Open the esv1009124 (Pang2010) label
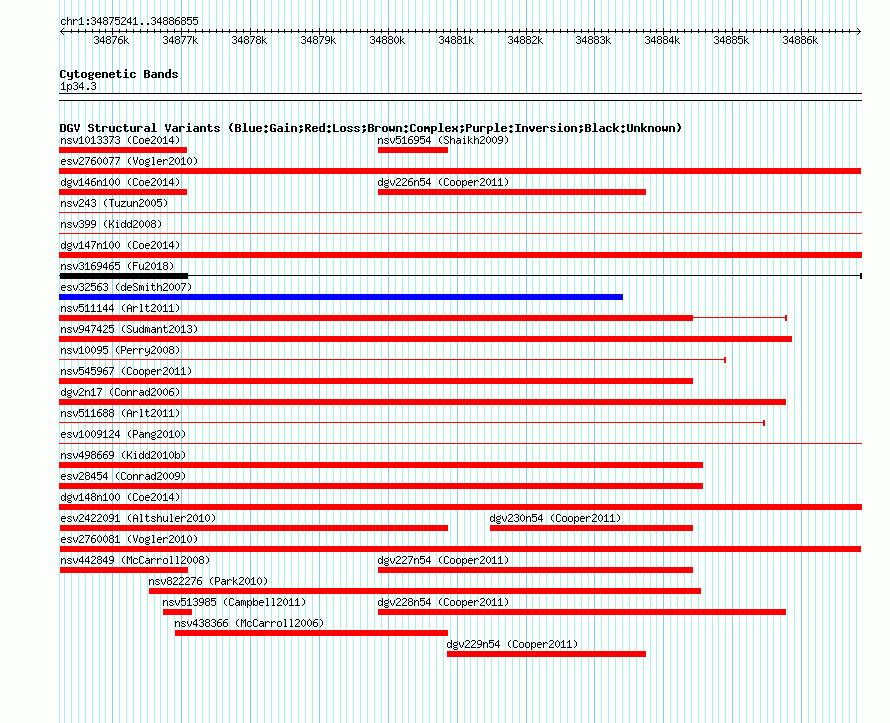 [x=123, y=434]
